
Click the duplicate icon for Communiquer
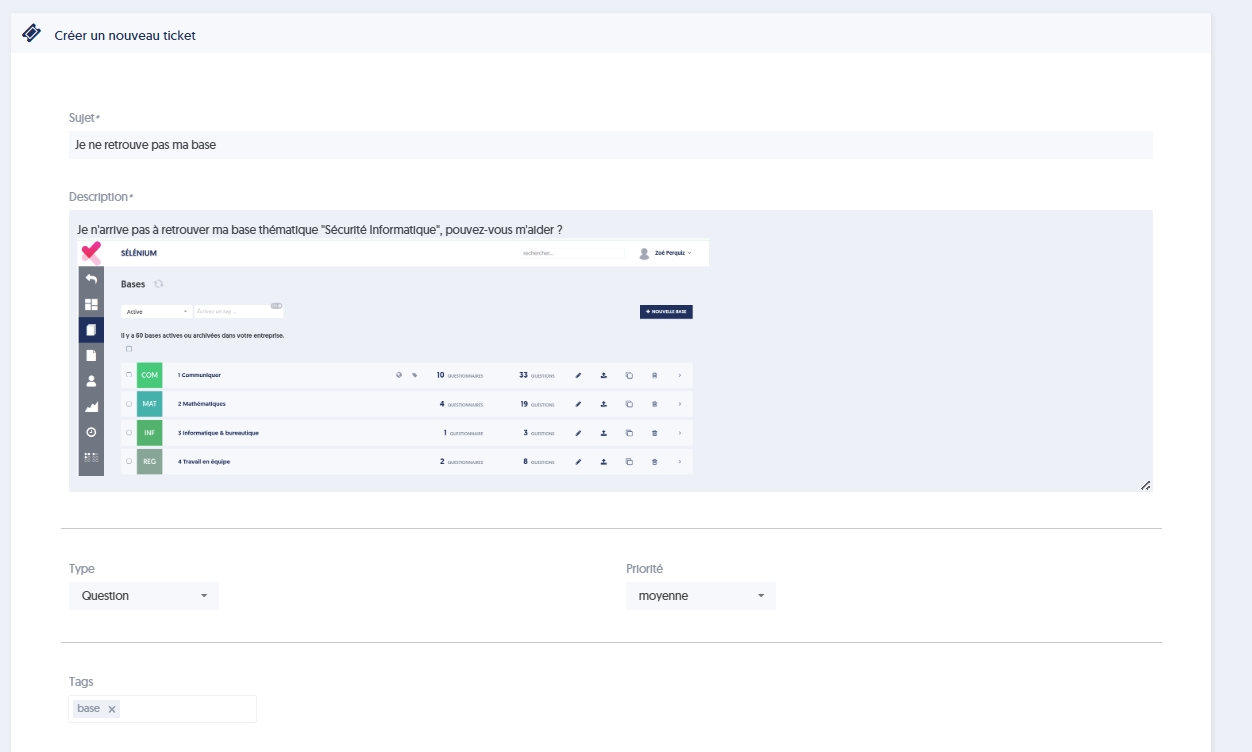click(629, 375)
